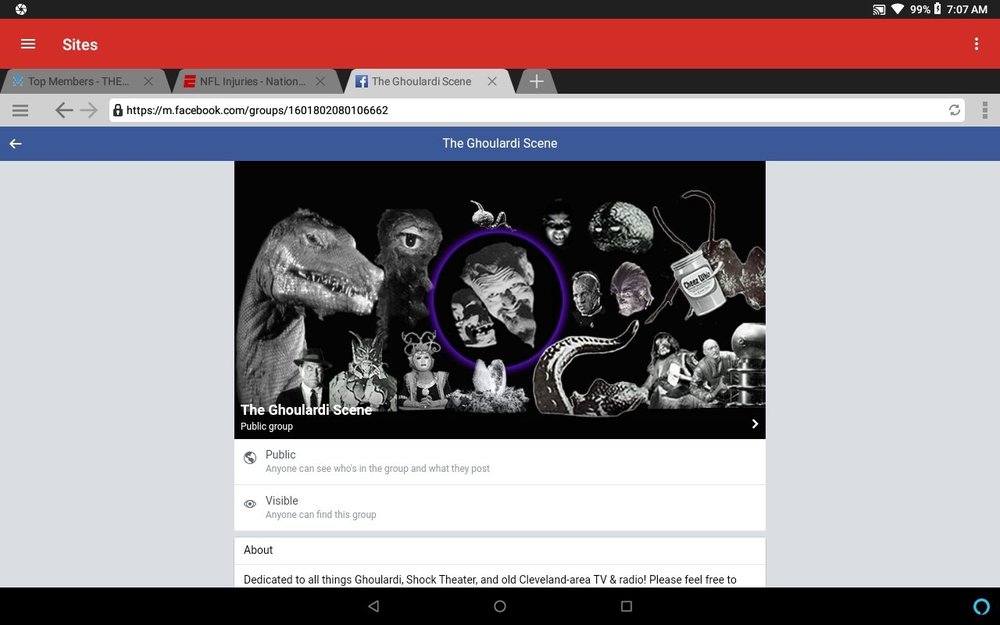1000x625 pixels.
Task: Expand group details via cover chevron
Action: [754, 424]
